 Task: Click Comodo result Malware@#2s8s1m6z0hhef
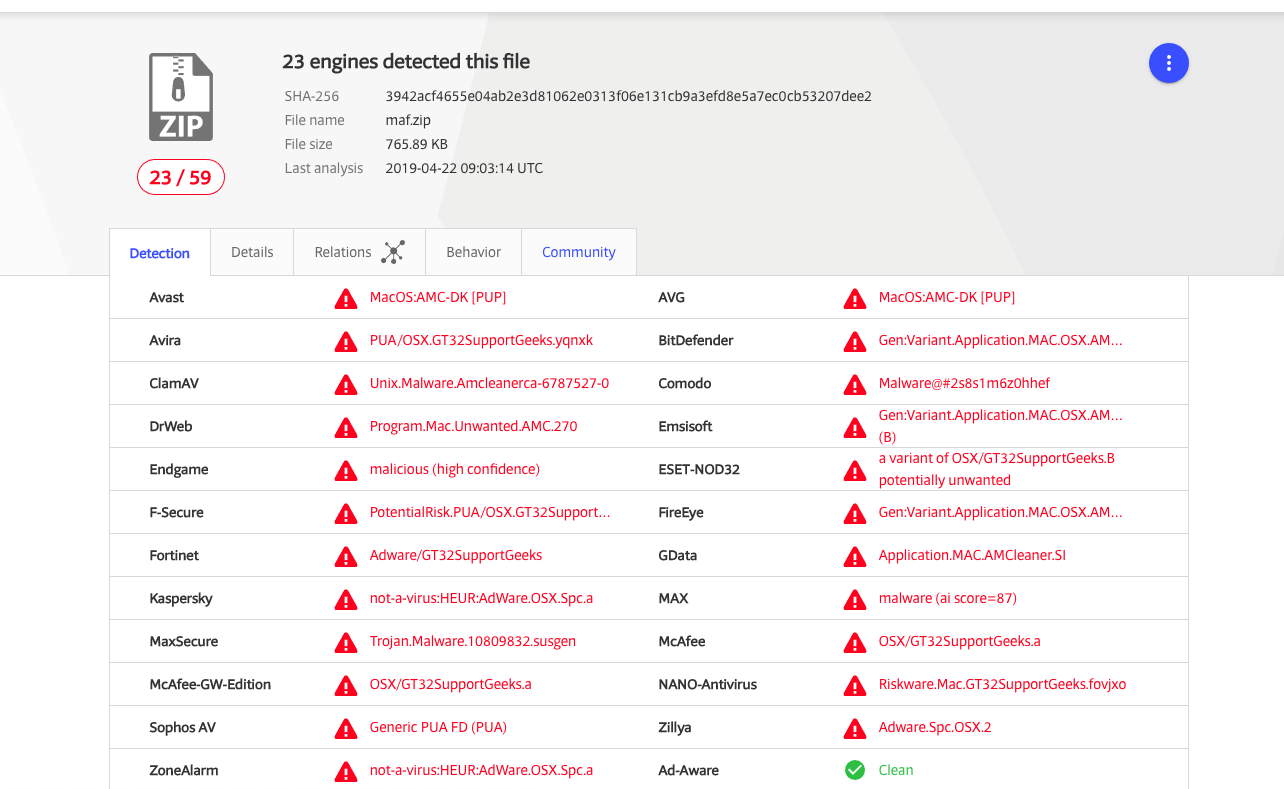click(964, 383)
